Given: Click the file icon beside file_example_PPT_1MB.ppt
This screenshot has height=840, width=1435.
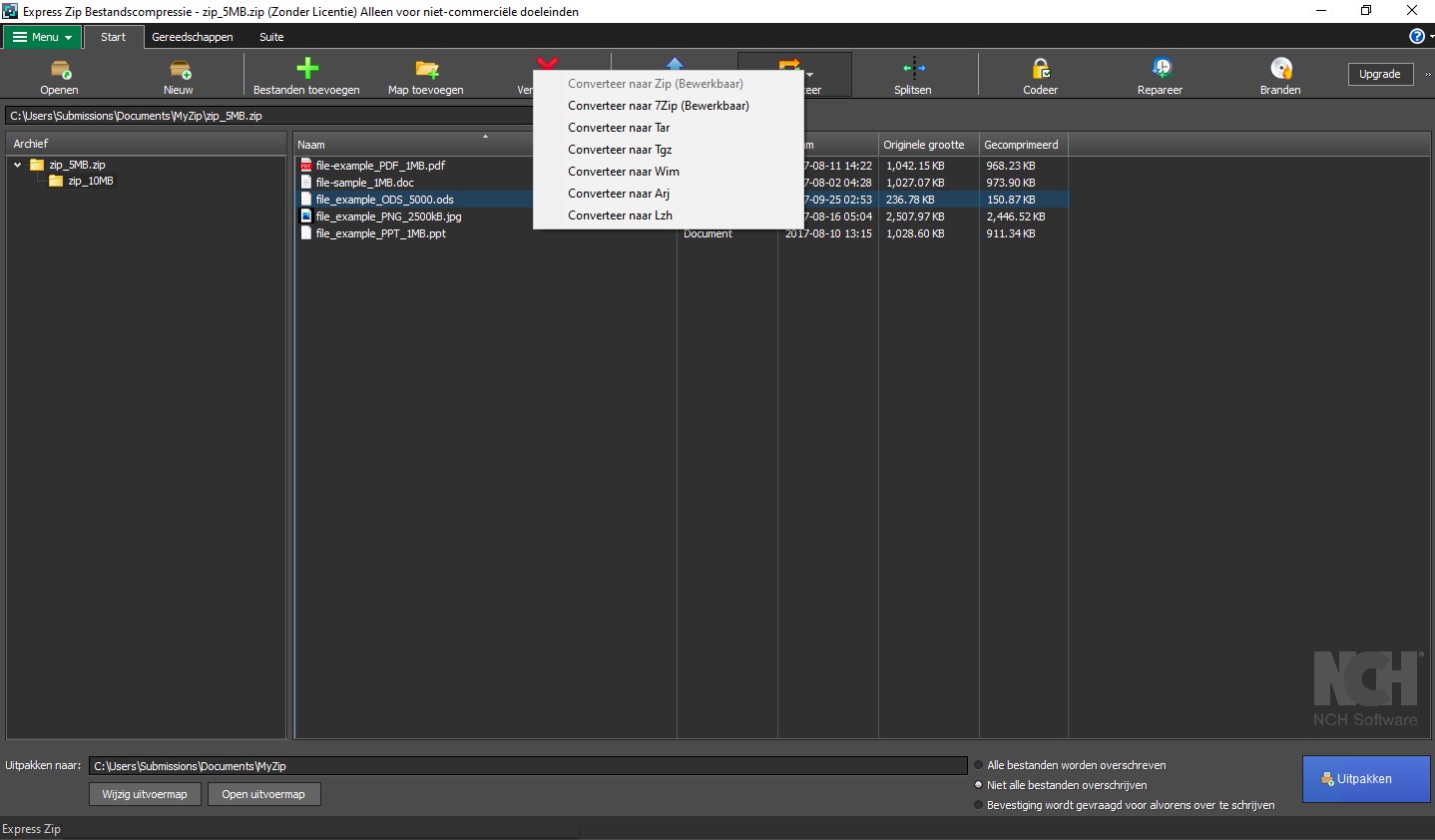Looking at the screenshot, I should [306, 233].
